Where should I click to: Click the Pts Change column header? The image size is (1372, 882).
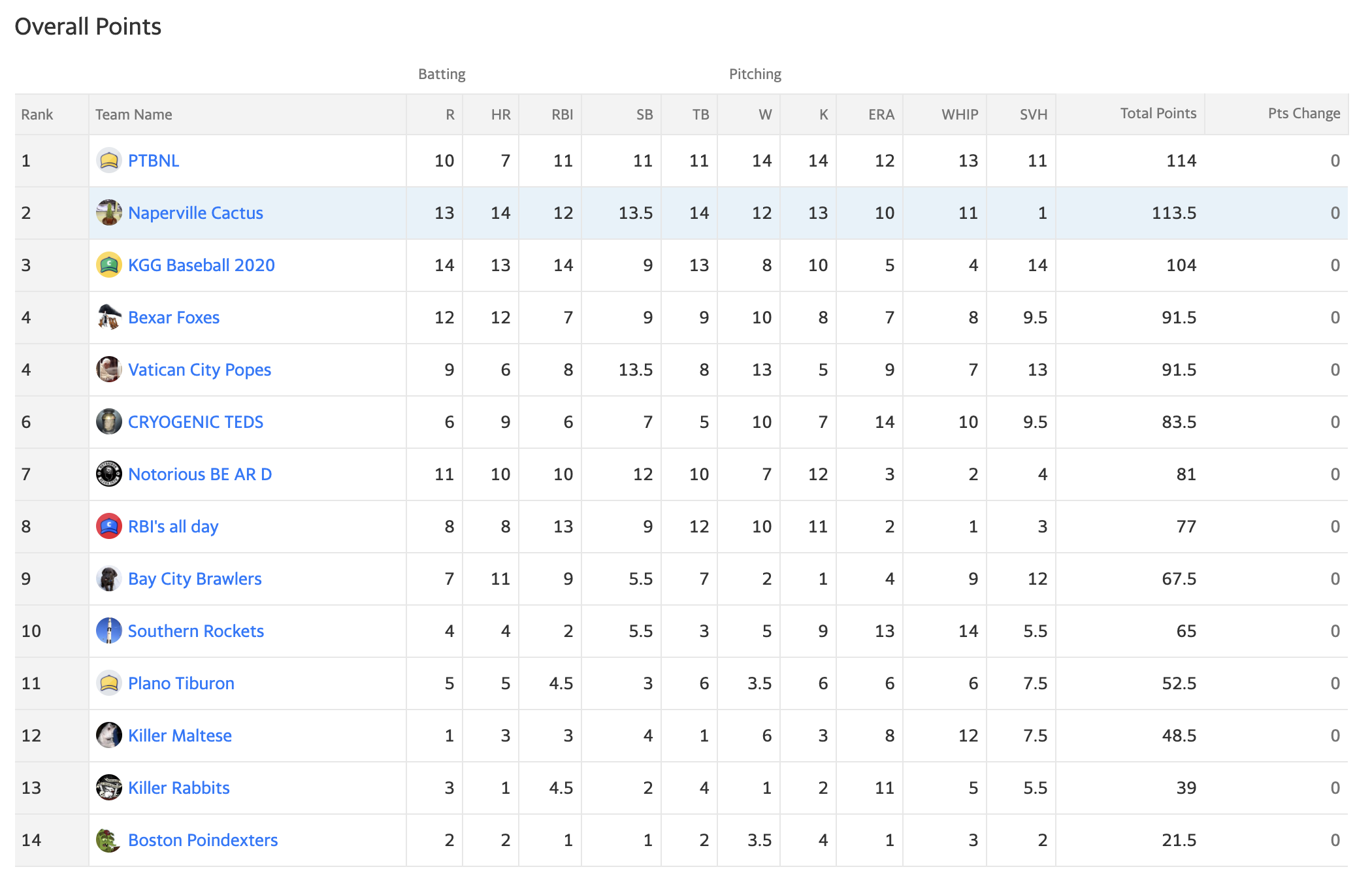point(1304,114)
